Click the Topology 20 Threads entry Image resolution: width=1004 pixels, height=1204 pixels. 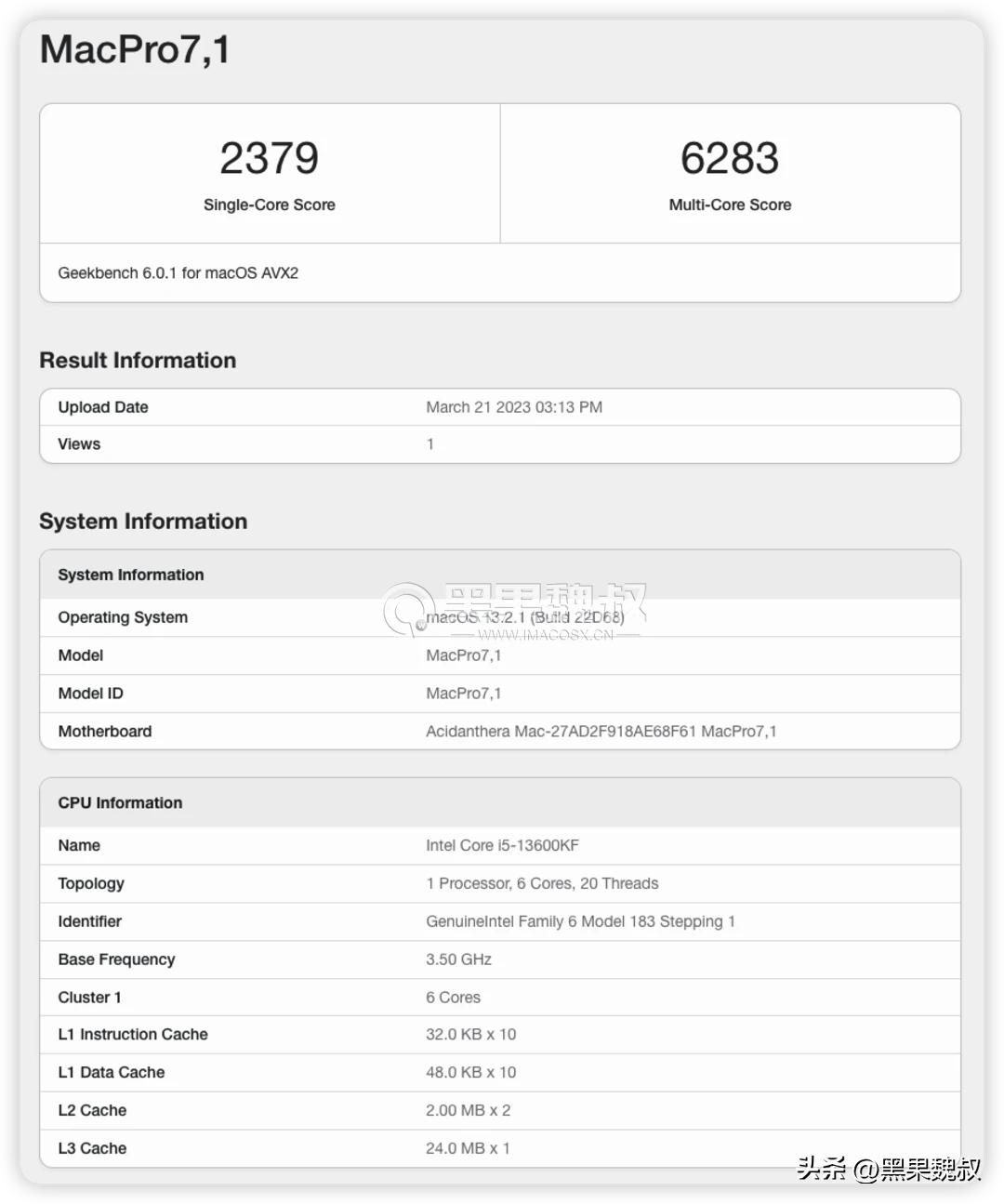pyautogui.click(x=542, y=883)
